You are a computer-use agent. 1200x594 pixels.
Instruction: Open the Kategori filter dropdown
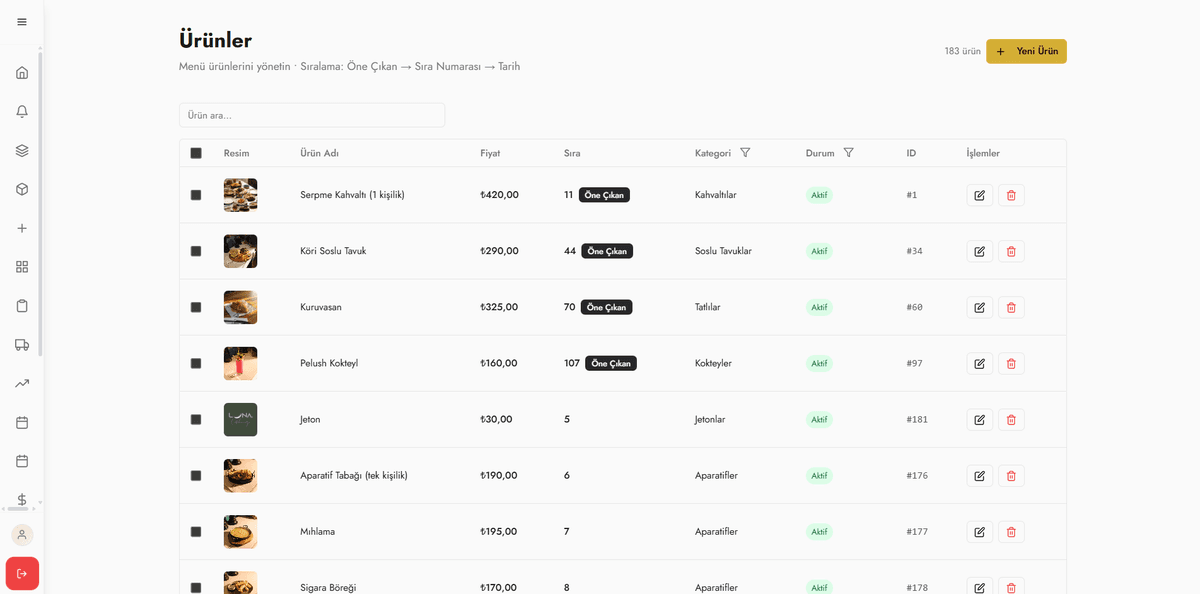pyautogui.click(x=745, y=153)
